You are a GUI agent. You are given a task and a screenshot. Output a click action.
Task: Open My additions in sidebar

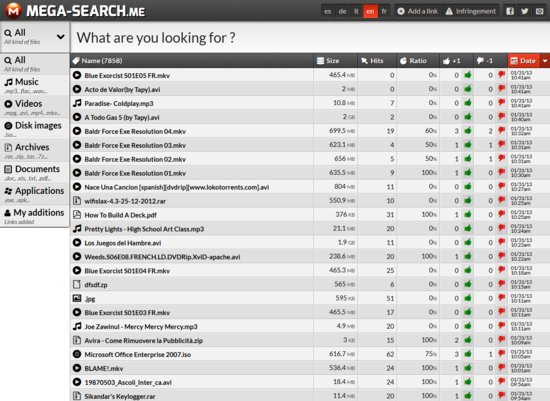click(x=34, y=216)
